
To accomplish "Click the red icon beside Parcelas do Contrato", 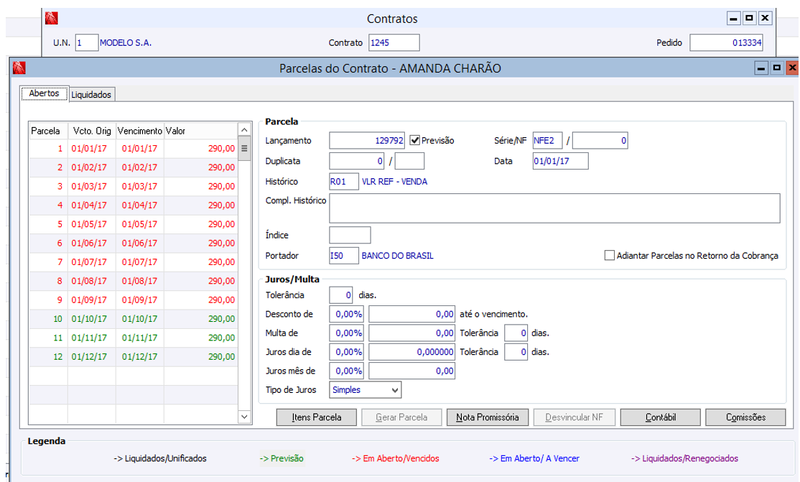I will (19, 68).
